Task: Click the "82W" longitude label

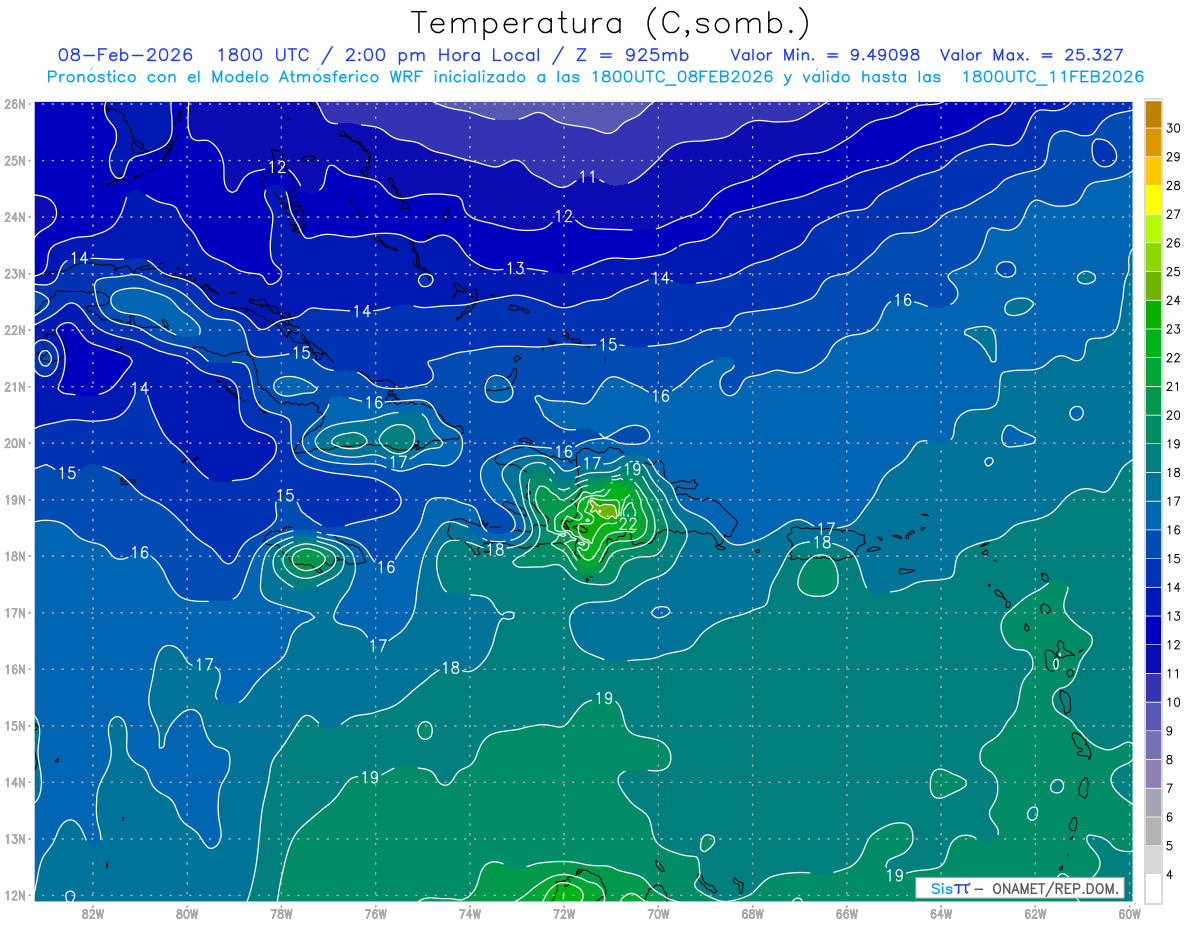Action: coord(93,913)
